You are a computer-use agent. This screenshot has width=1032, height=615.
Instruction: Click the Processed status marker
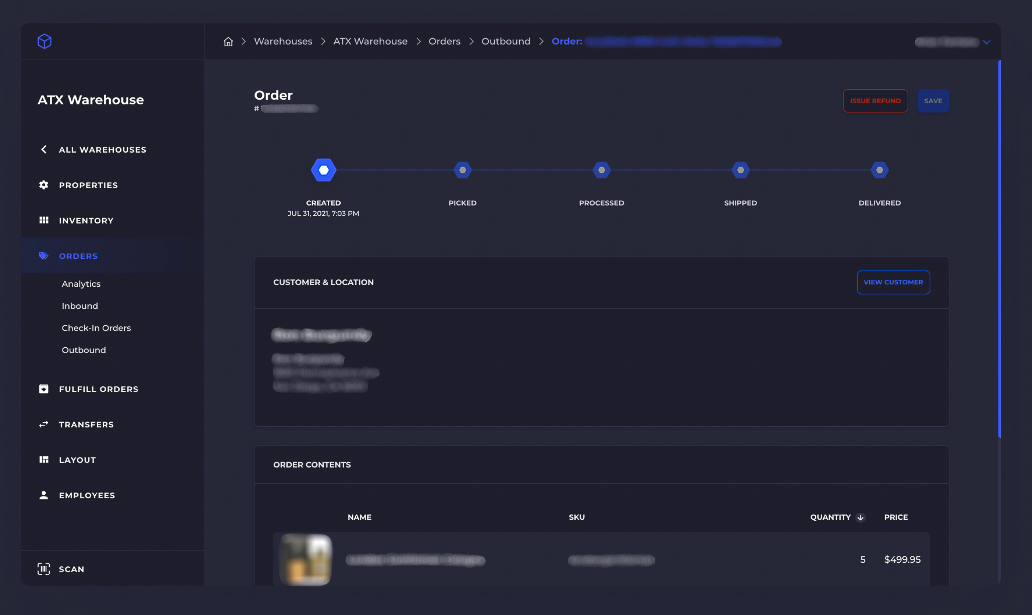click(602, 170)
